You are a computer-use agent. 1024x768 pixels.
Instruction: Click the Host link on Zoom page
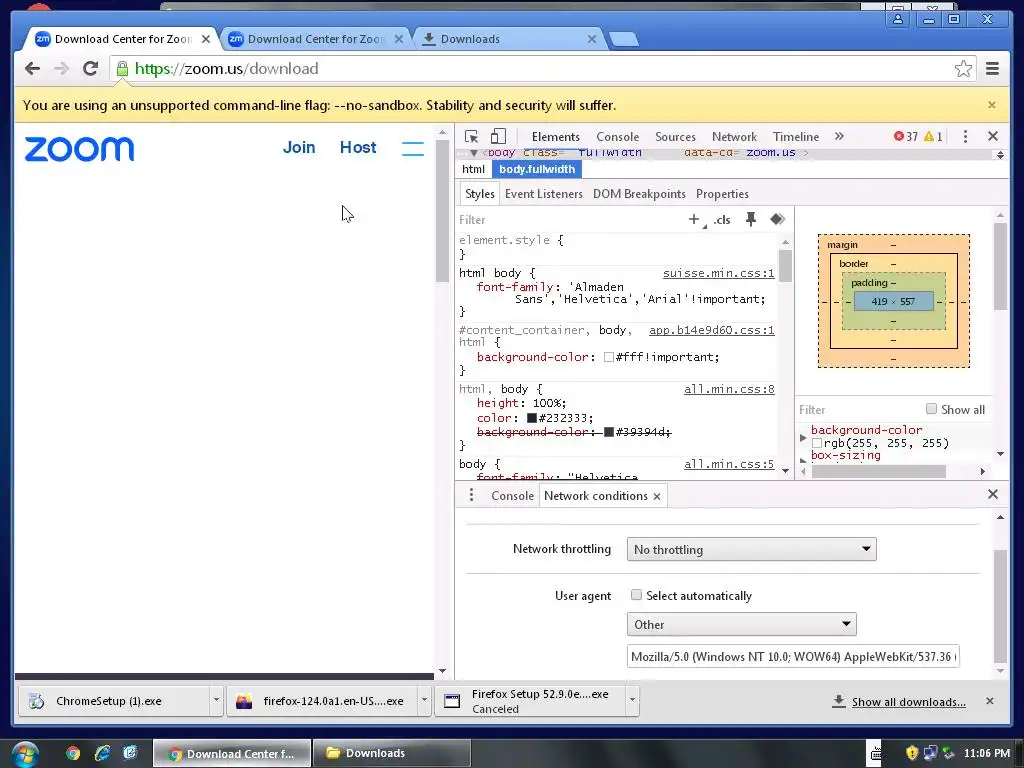click(358, 148)
